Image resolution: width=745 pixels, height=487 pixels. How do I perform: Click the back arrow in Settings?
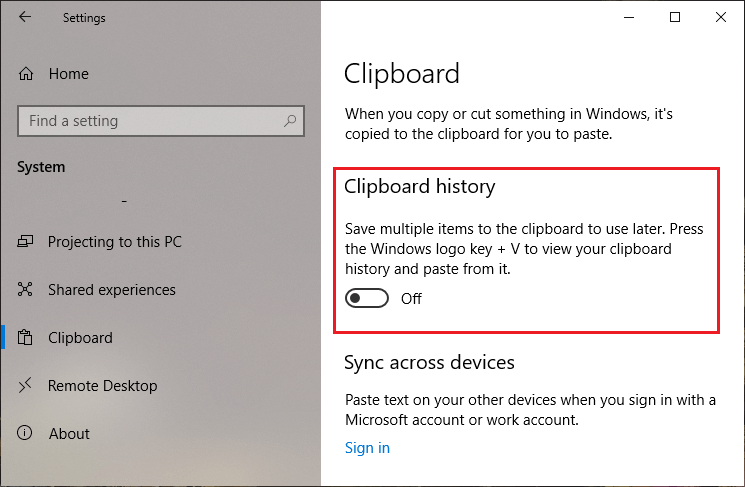(x=25, y=17)
